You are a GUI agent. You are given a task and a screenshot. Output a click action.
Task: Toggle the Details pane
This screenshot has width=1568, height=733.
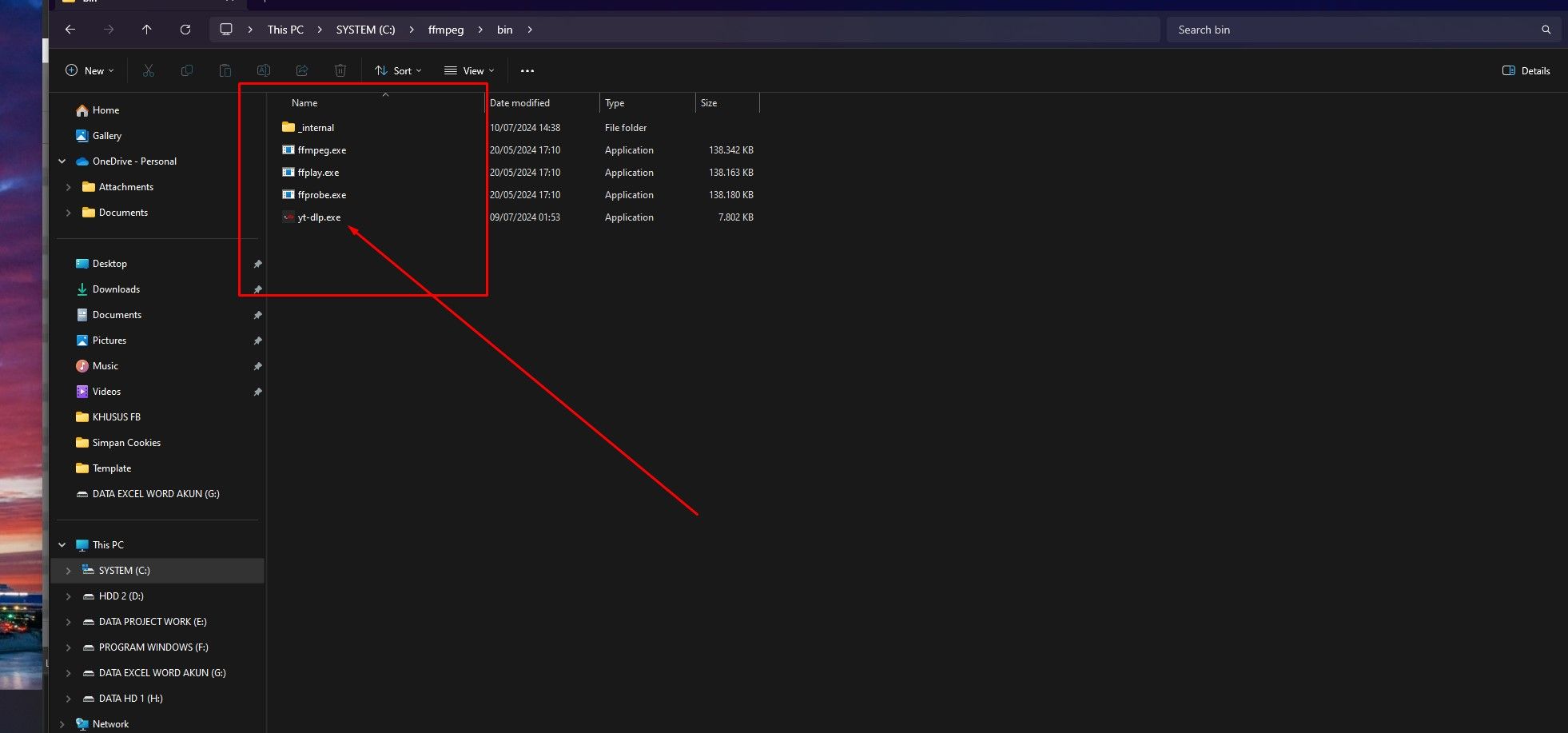coord(1526,70)
